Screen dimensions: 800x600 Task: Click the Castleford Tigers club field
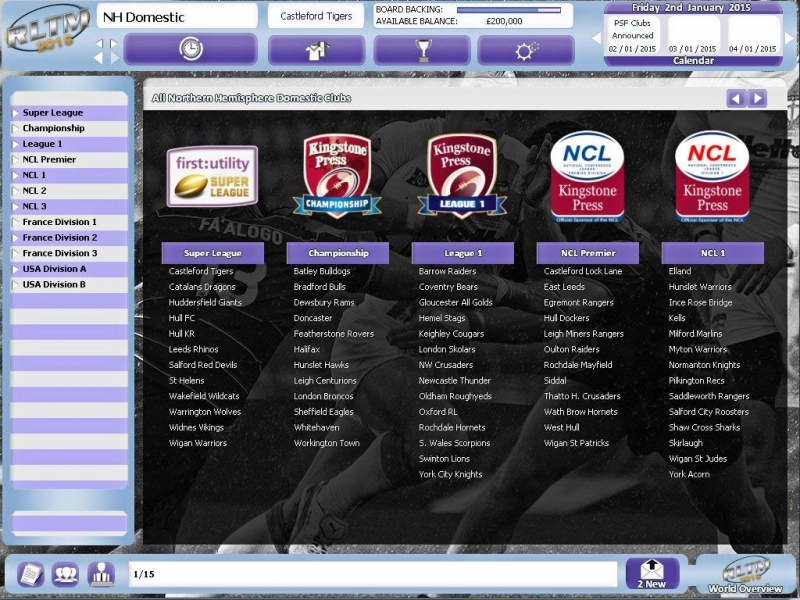pyautogui.click(x=316, y=16)
